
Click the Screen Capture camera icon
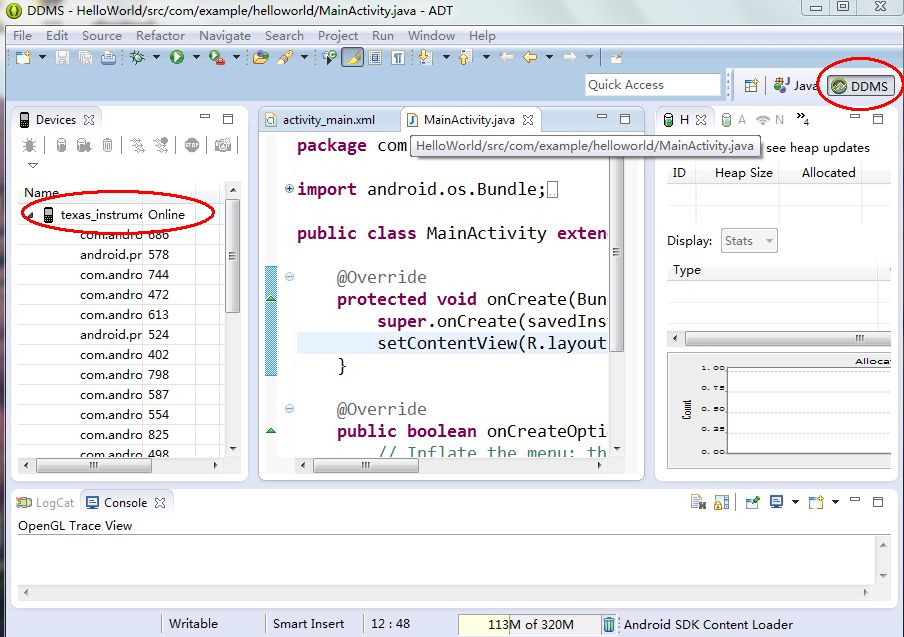coord(223,145)
